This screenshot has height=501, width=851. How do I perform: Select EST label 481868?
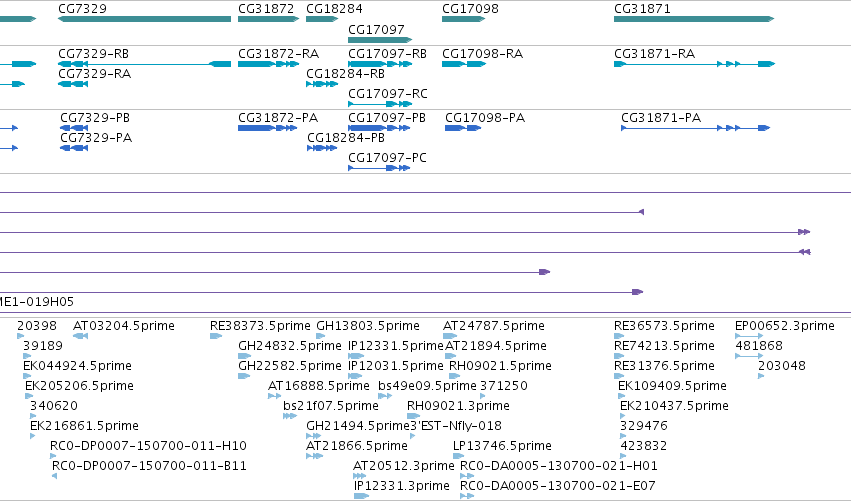[759, 346]
